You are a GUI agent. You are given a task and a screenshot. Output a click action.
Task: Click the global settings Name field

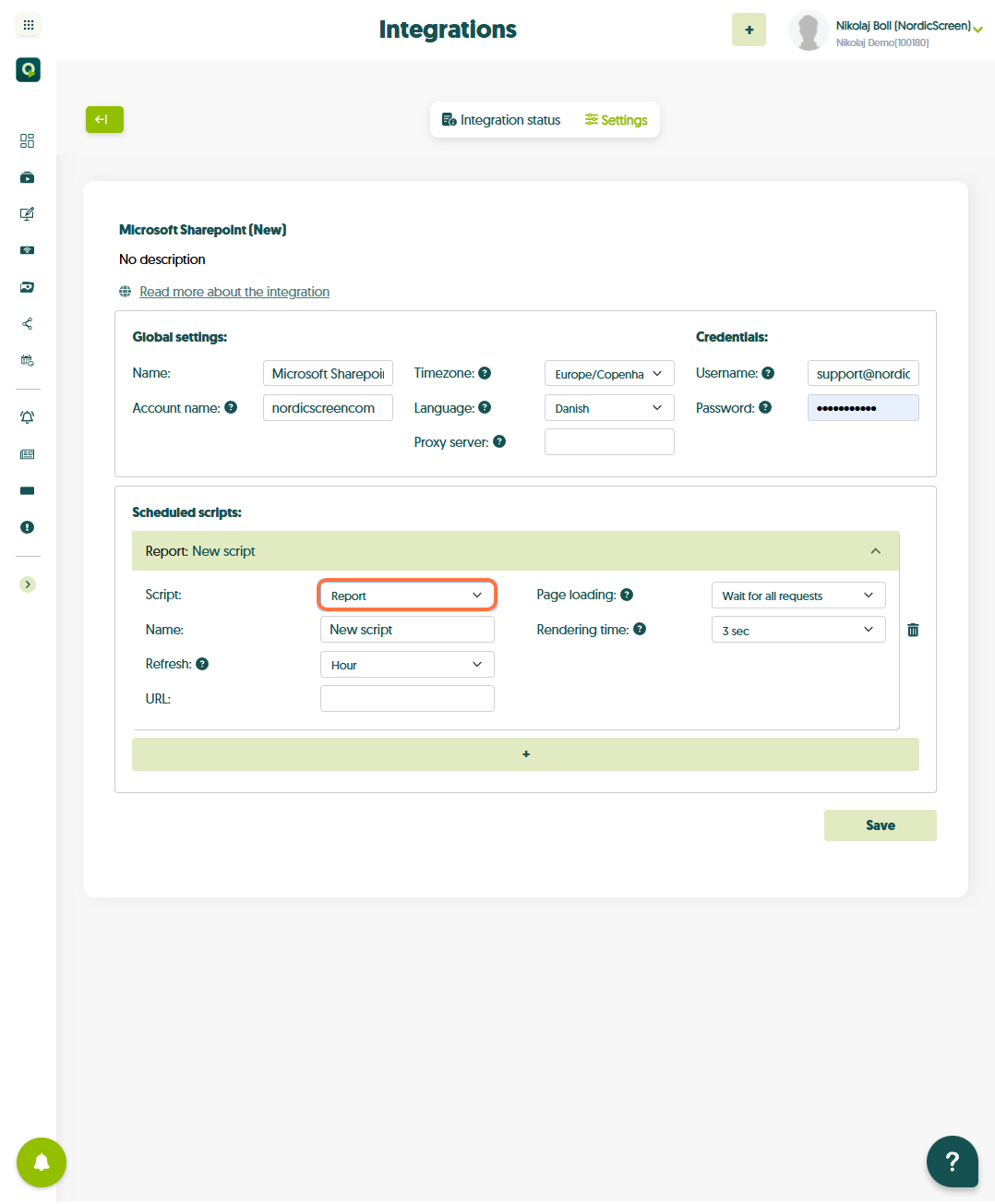point(328,373)
